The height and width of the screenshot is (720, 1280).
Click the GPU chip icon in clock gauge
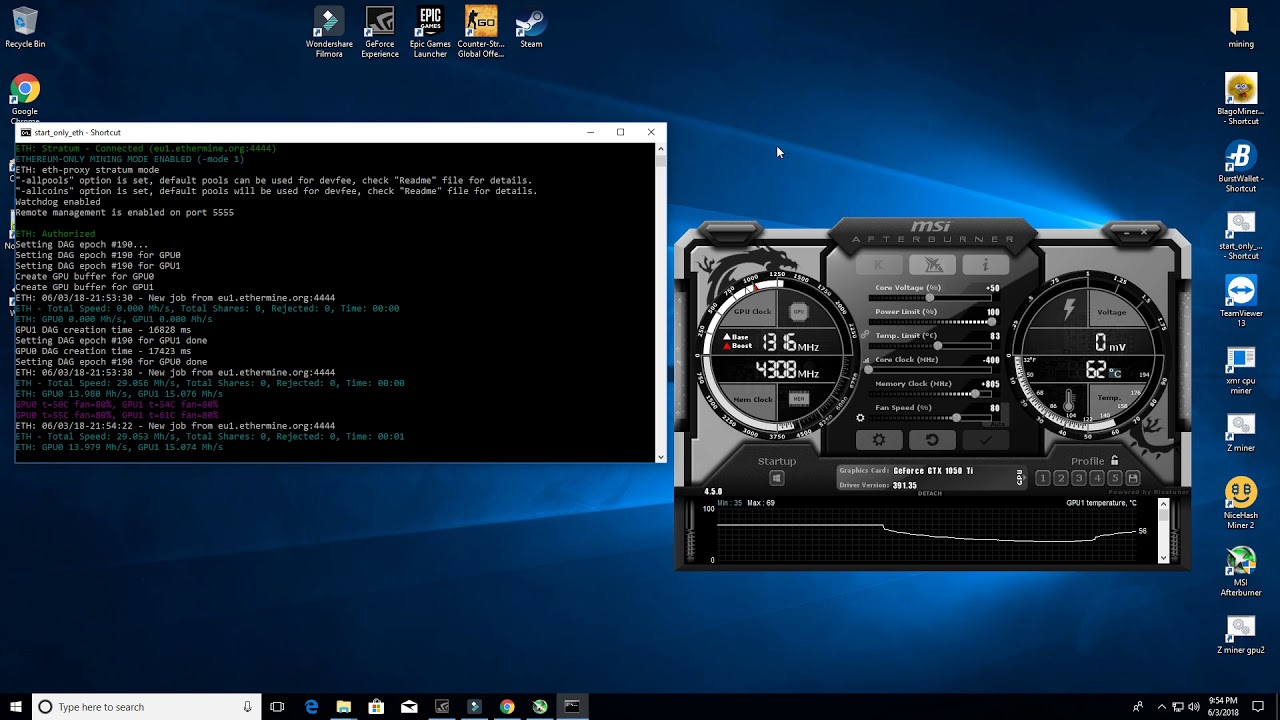pyautogui.click(x=799, y=311)
